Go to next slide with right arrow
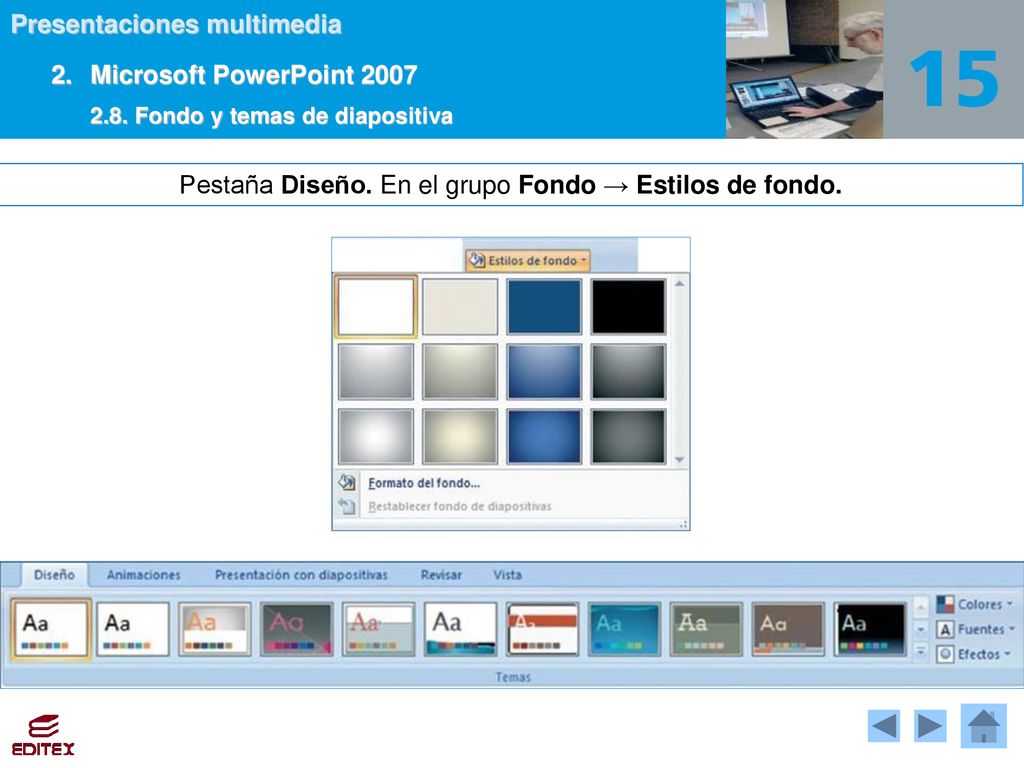 (x=930, y=726)
